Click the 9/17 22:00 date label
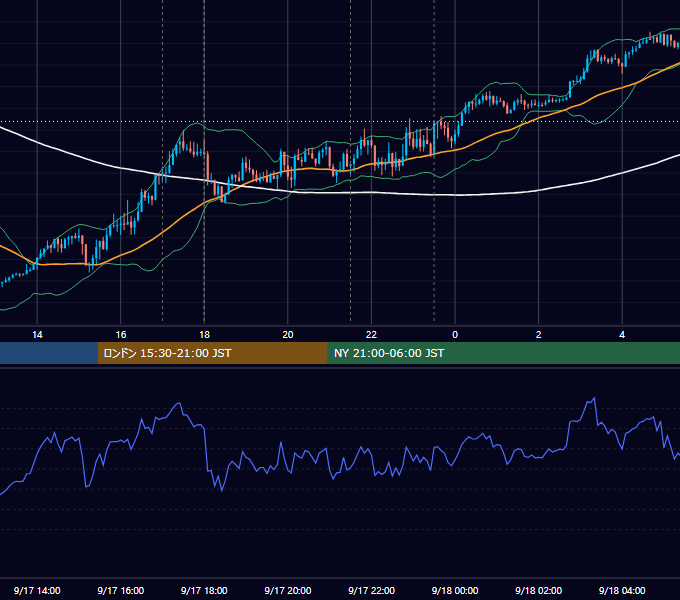 tap(371, 590)
